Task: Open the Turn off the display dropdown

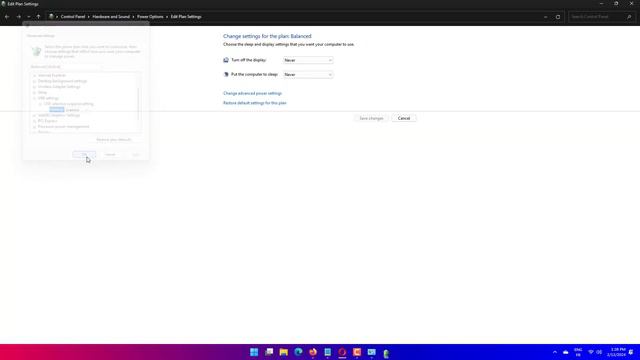Action: (308, 60)
